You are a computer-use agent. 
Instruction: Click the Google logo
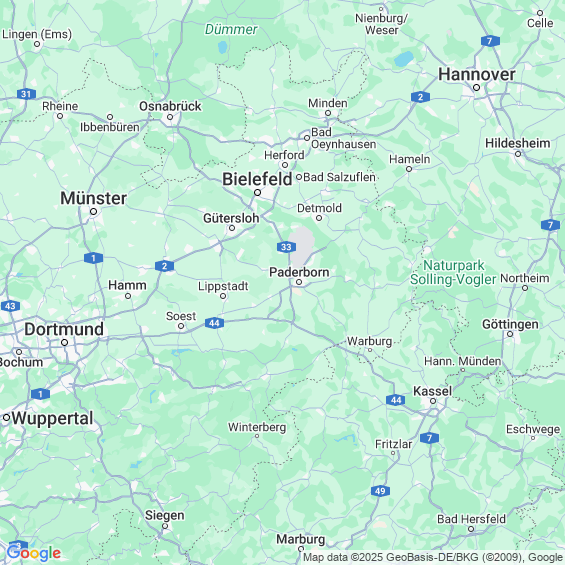[x=34, y=553]
